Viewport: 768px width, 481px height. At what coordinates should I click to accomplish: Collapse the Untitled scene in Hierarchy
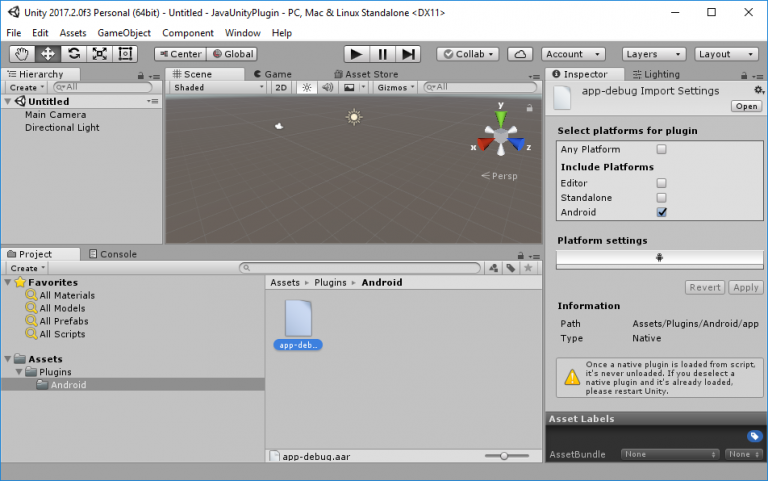(8, 101)
